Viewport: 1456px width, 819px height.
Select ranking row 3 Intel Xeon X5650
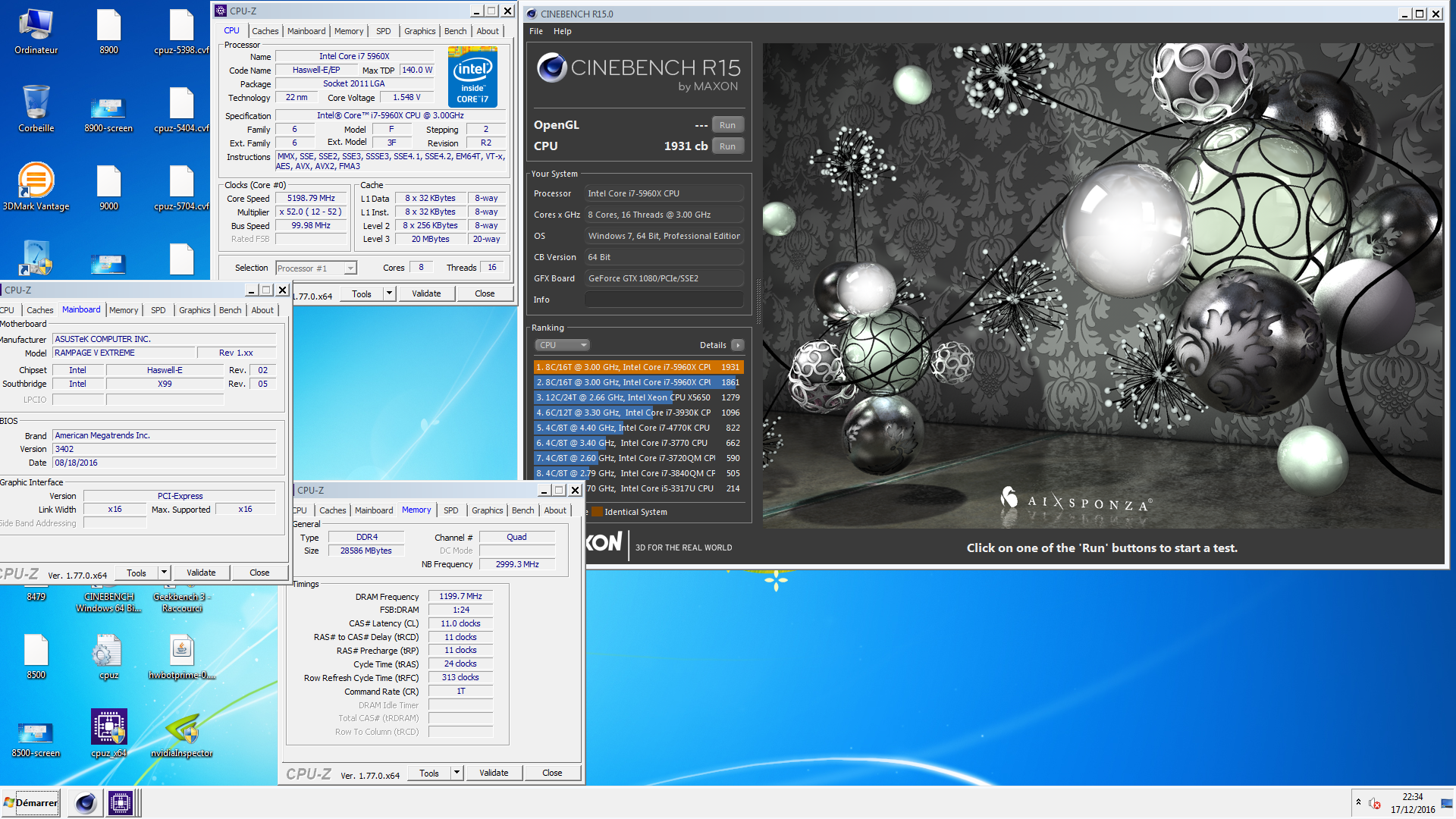click(x=639, y=397)
